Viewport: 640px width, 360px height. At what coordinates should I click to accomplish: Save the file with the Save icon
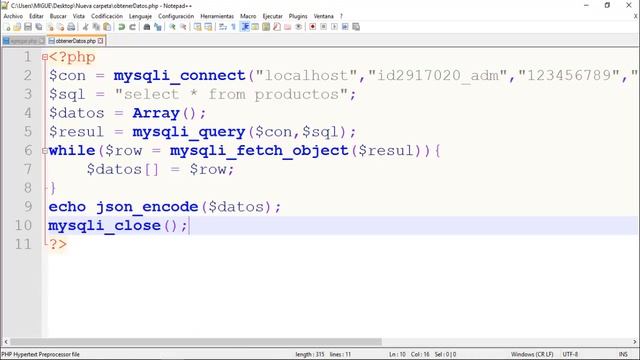[28, 27]
